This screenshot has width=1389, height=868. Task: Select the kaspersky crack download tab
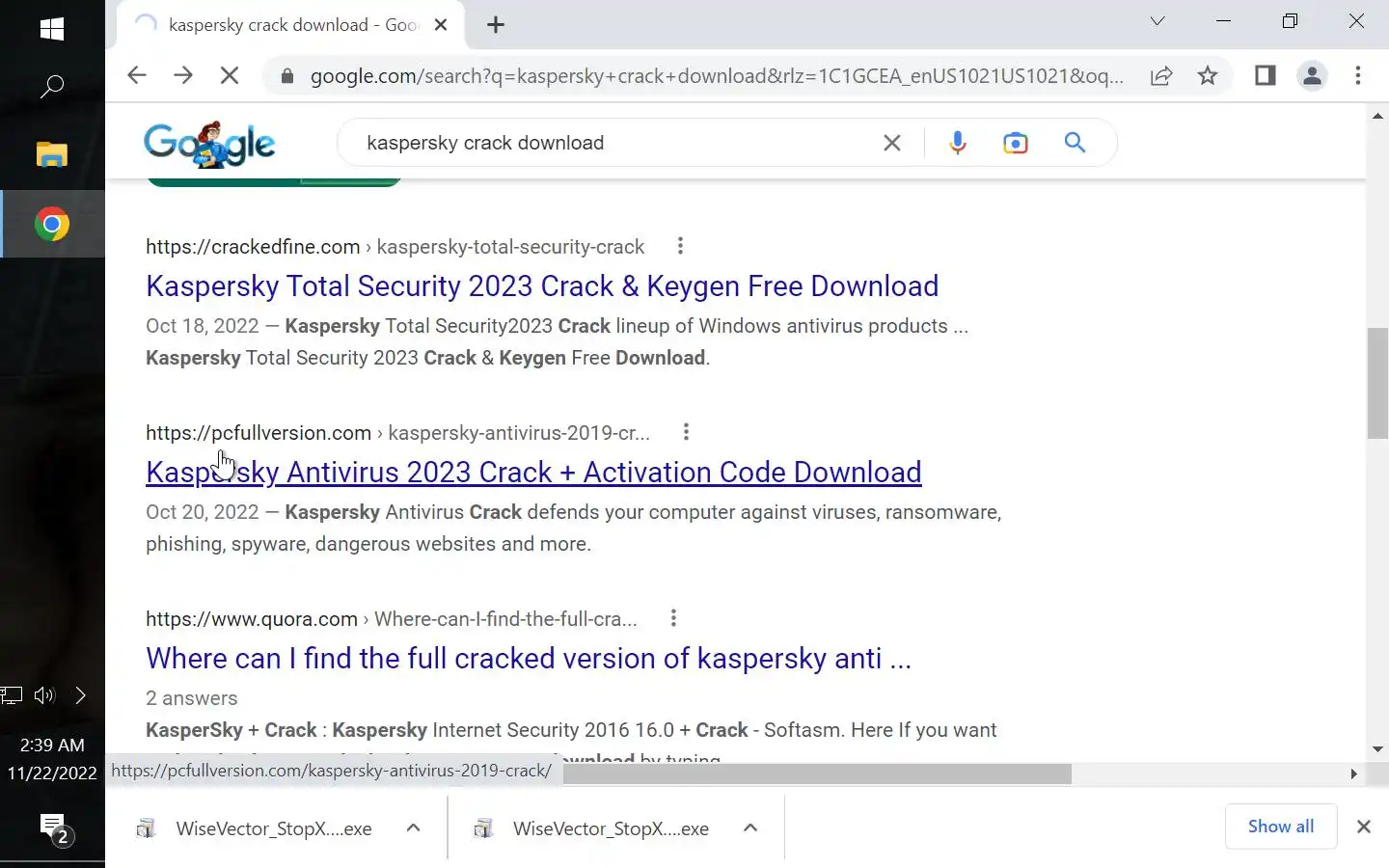coord(289,25)
